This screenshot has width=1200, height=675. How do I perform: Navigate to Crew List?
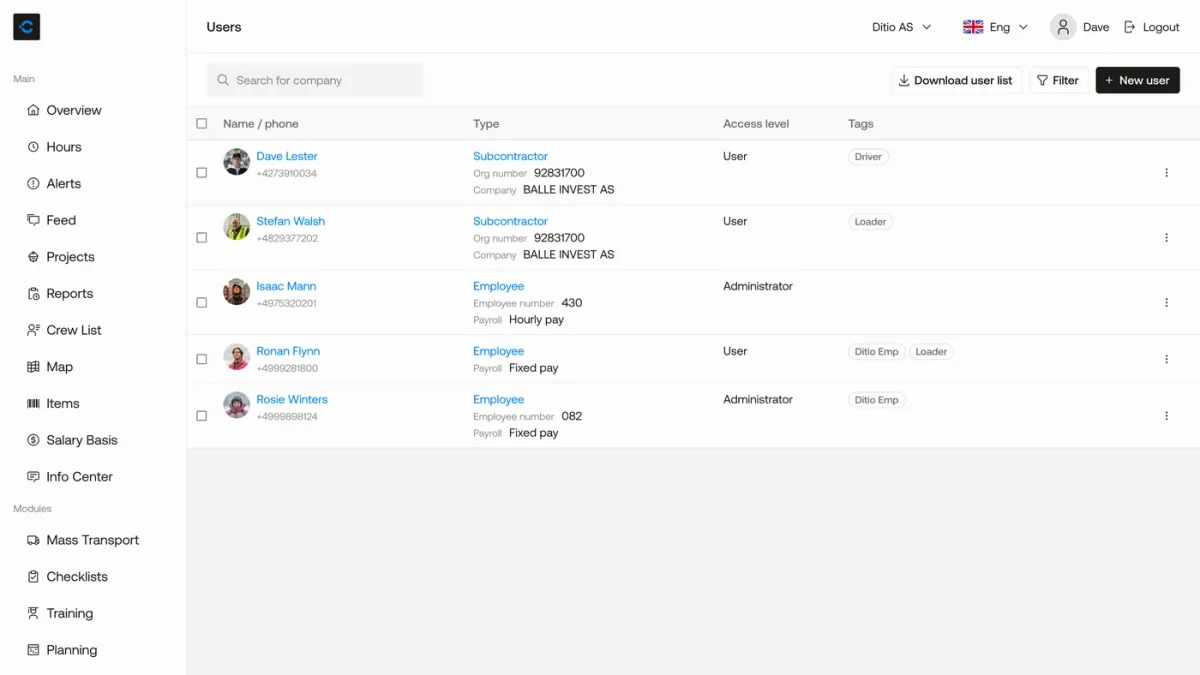point(74,330)
